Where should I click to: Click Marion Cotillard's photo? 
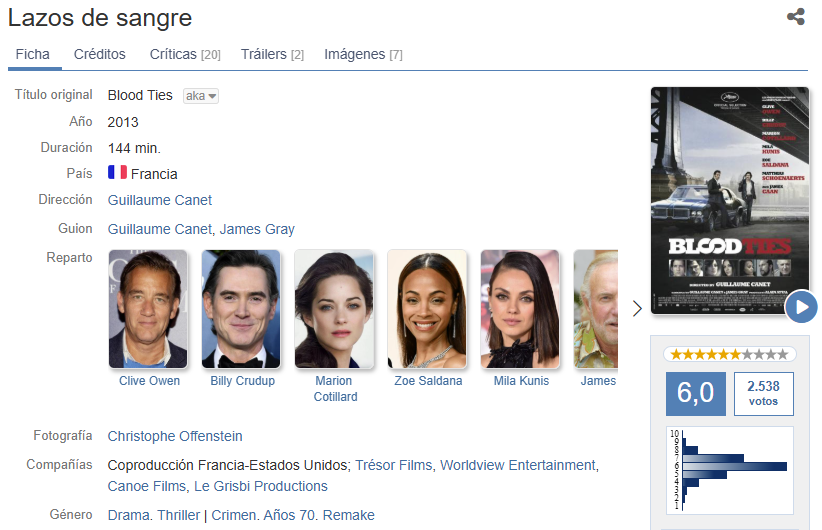click(x=334, y=309)
